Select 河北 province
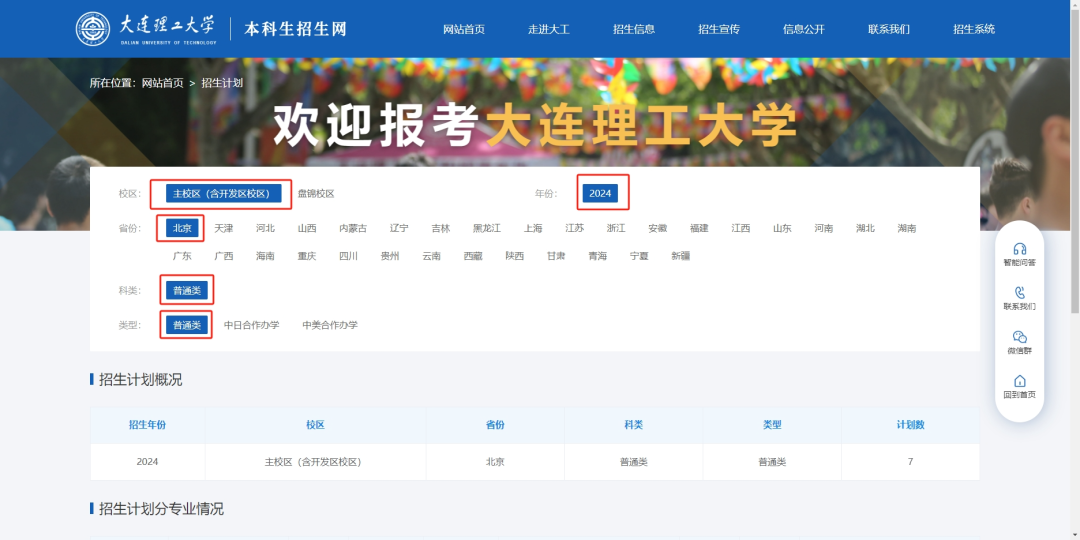This screenshot has width=1080, height=540. (x=265, y=228)
